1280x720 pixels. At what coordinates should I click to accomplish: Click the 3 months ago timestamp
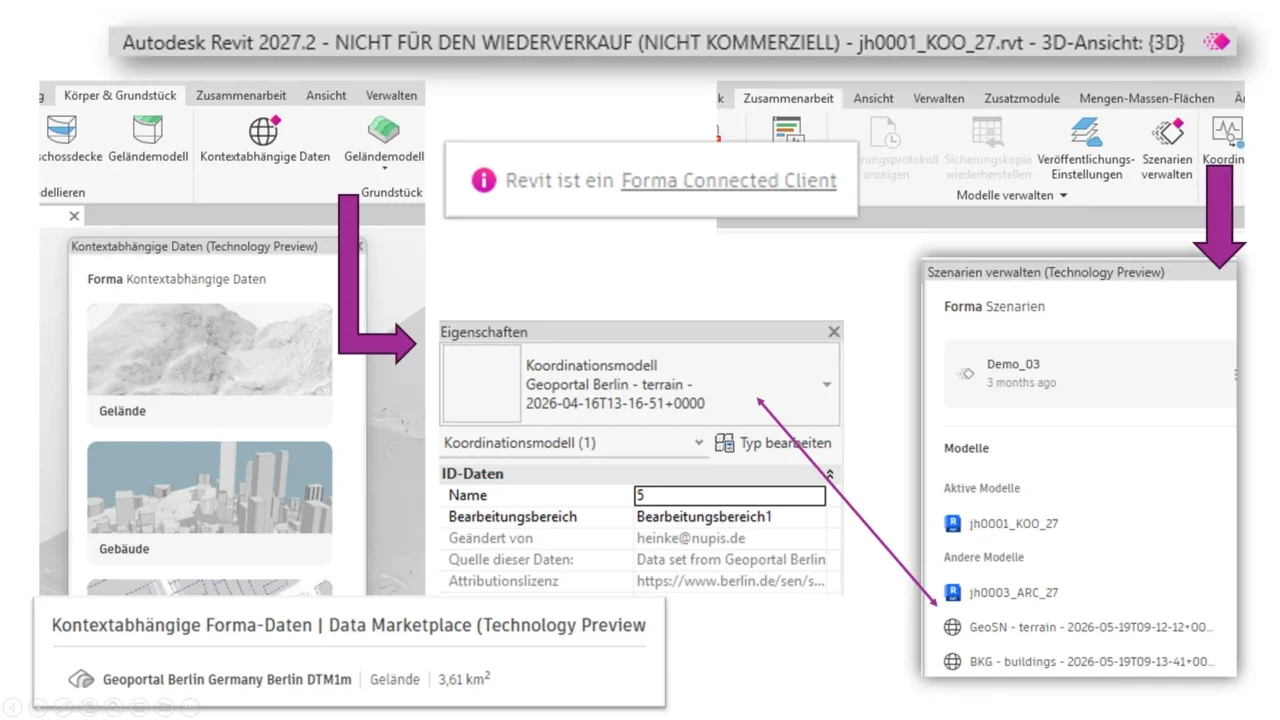[1021, 383]
